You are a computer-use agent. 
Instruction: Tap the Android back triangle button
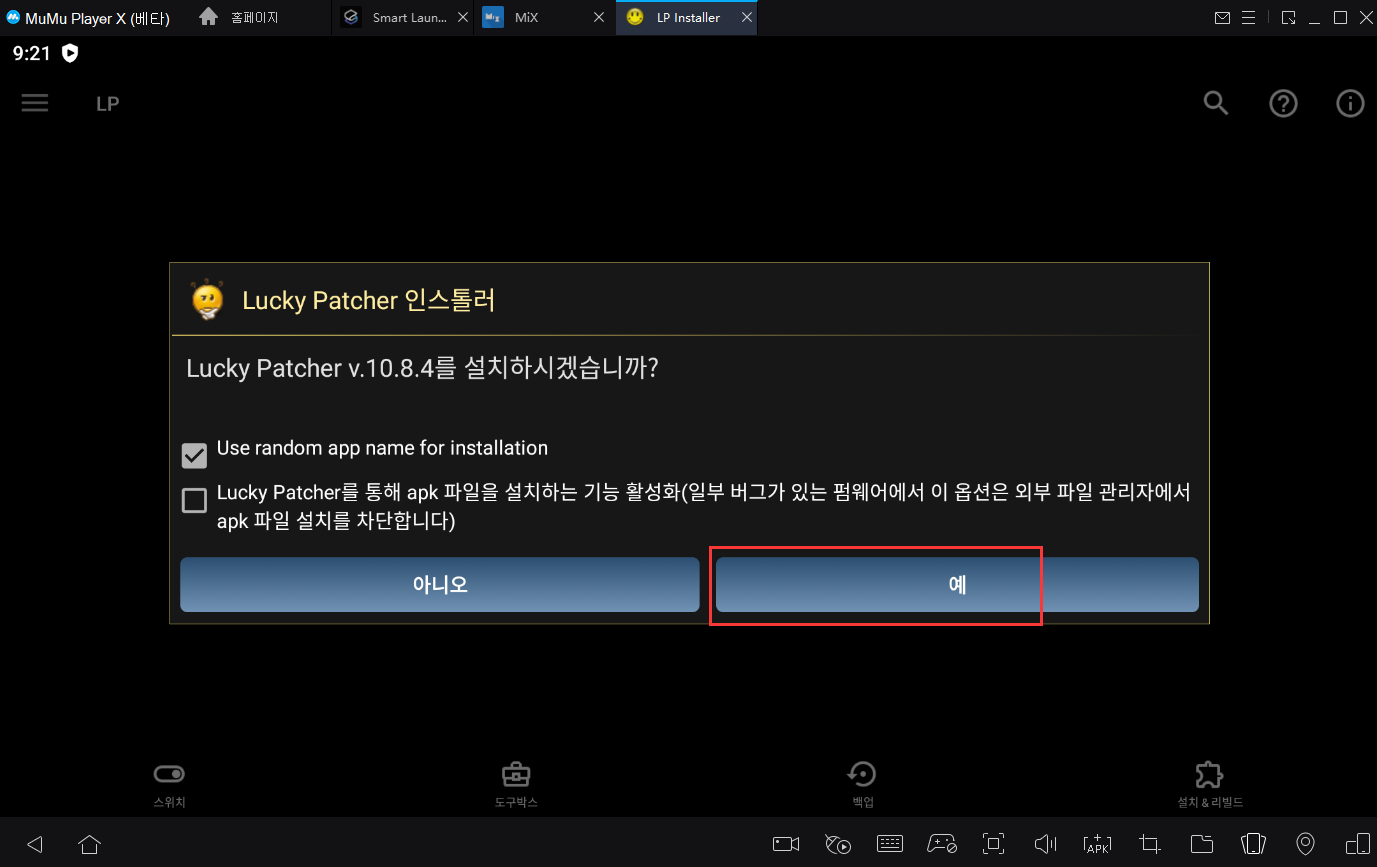pos(35,844)
